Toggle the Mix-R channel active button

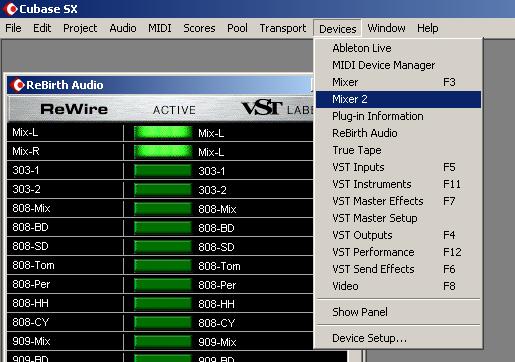pyautogui.click(x=163, y=152)
